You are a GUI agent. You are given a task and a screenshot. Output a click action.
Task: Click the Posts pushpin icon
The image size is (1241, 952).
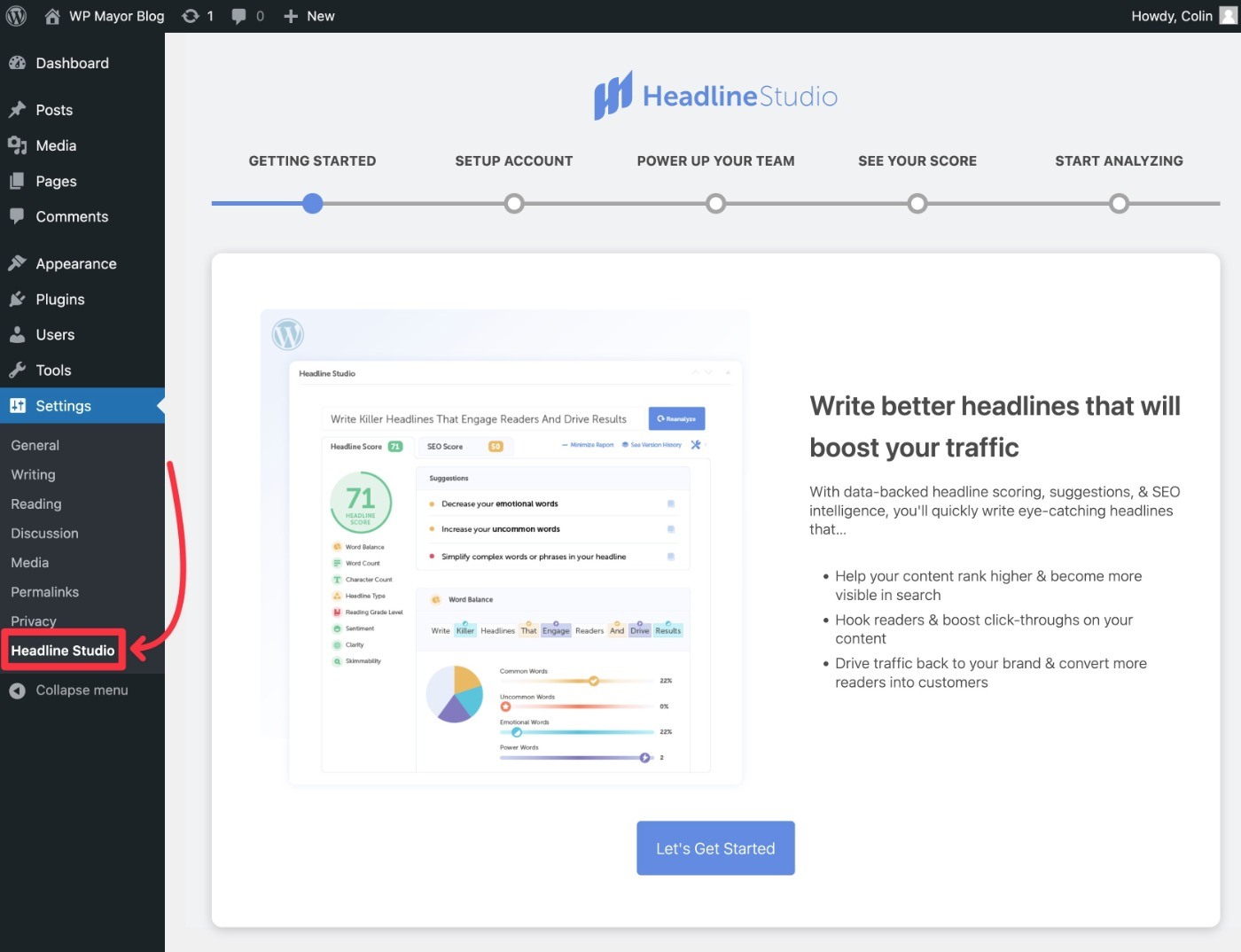(x=17, y=110)
